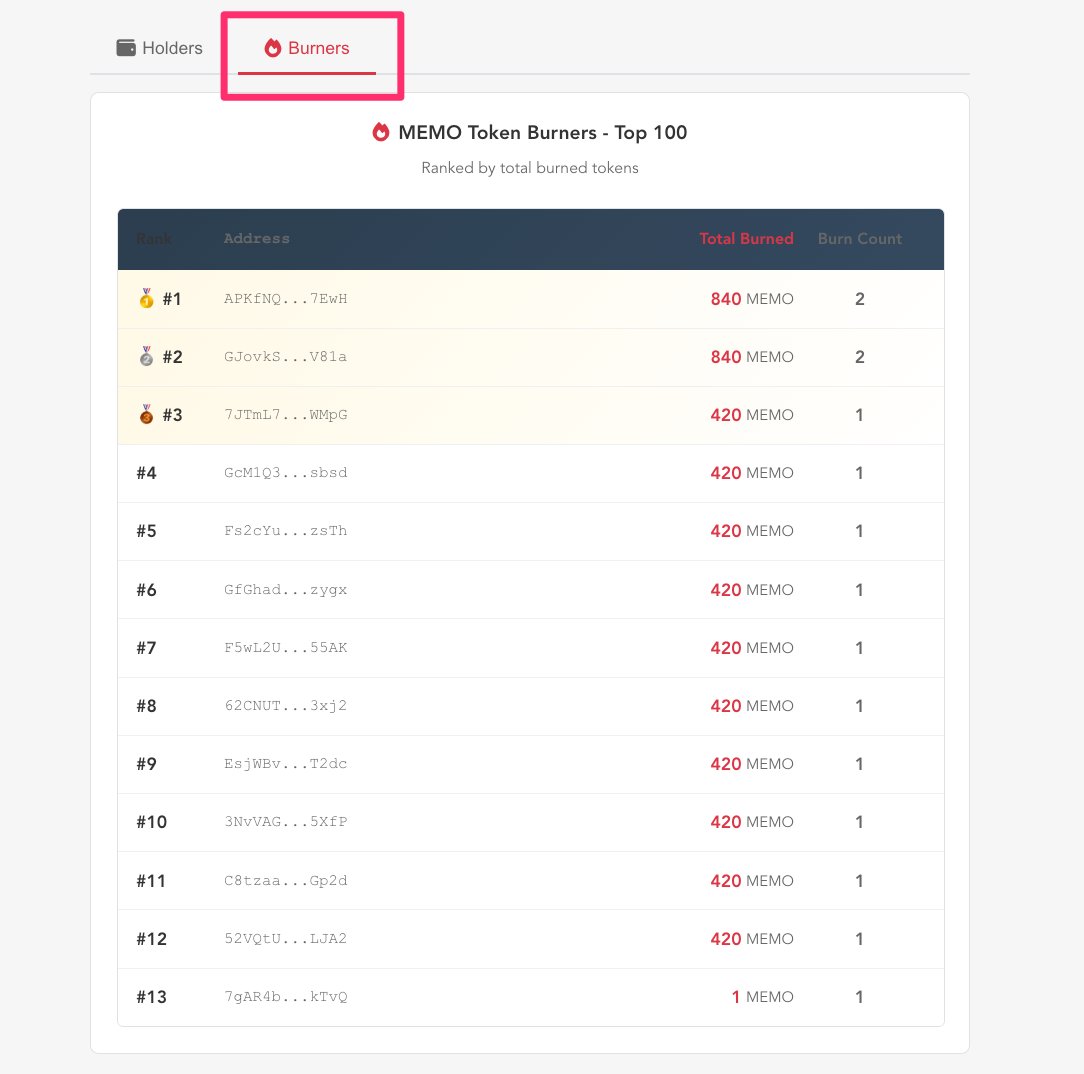Click rank label #5
The width and height of the screenshot is (1084, 1074).
point(147,531)
